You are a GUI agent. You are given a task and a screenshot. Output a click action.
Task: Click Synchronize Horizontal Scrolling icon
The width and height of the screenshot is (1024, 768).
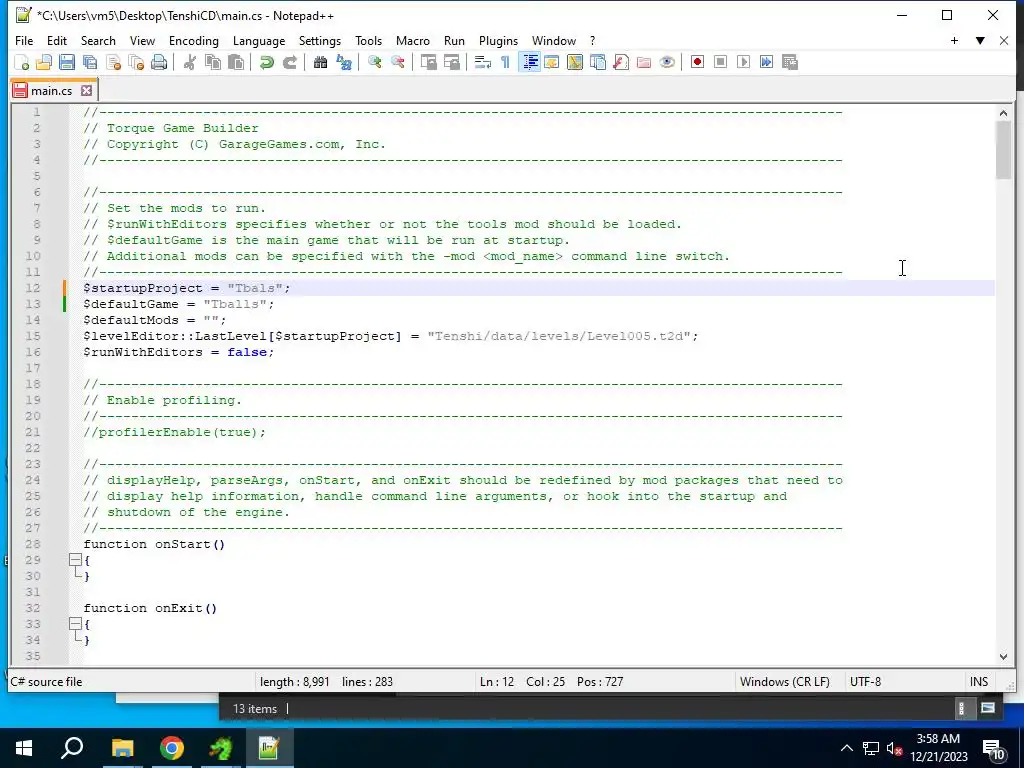(451, 62)
